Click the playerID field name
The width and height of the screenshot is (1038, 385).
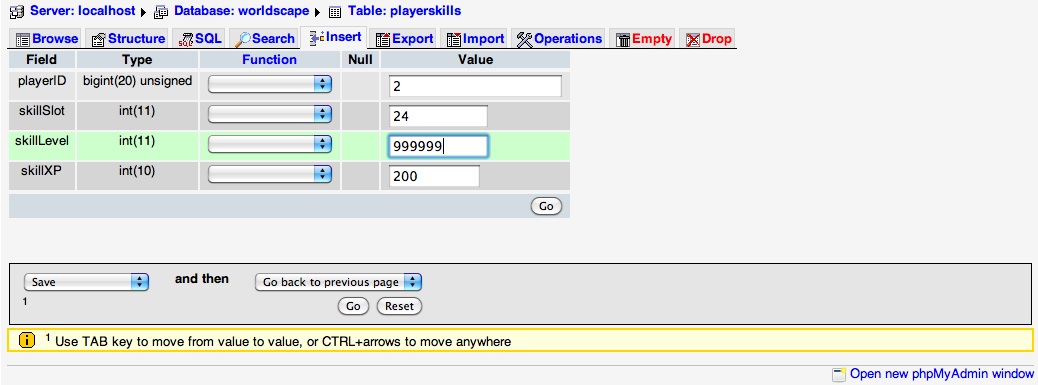[x=42, y=81]
